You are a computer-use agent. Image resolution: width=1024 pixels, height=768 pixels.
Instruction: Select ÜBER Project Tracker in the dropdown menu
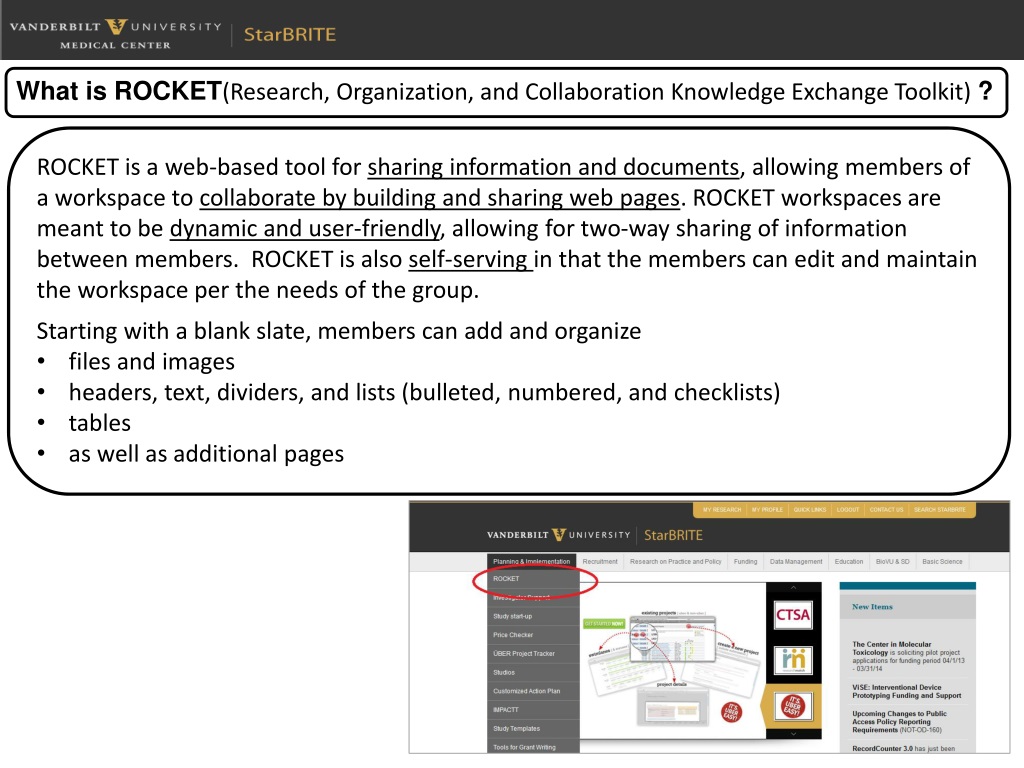coord(533,653)
